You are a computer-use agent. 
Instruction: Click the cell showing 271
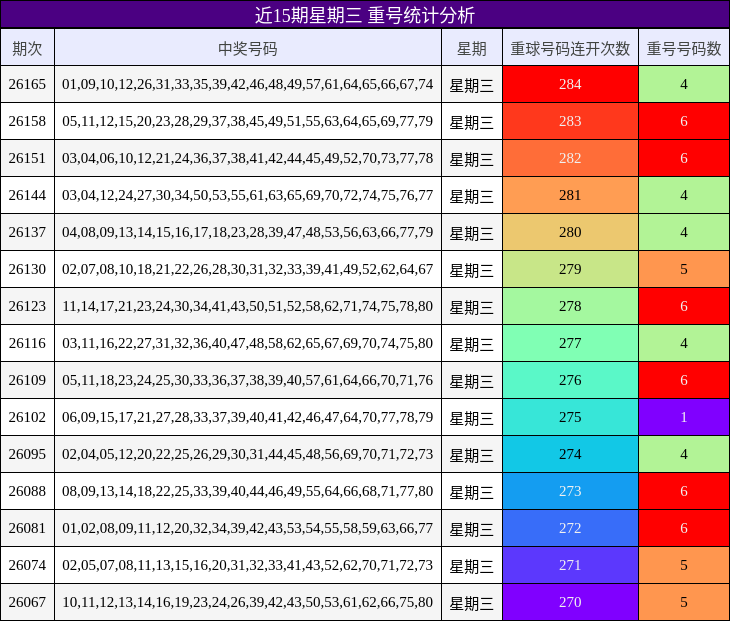570,565
